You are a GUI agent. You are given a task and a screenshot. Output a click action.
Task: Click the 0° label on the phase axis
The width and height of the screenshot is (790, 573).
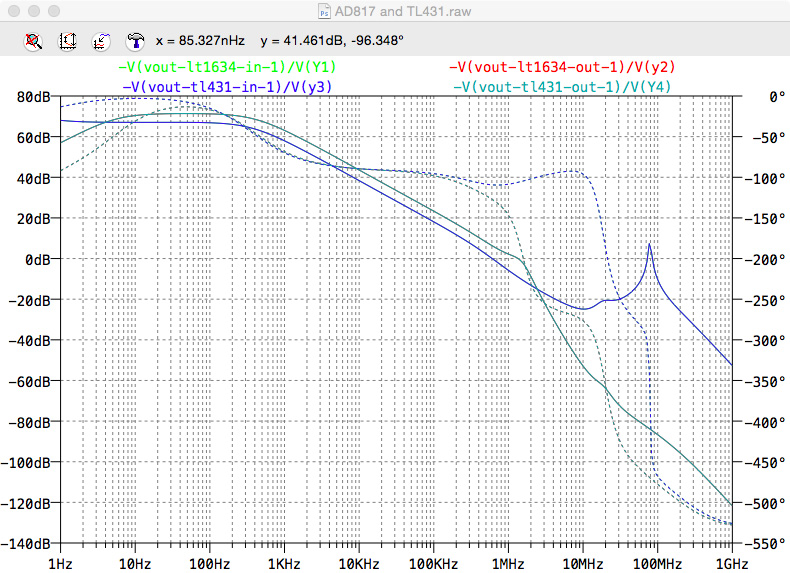777,97
